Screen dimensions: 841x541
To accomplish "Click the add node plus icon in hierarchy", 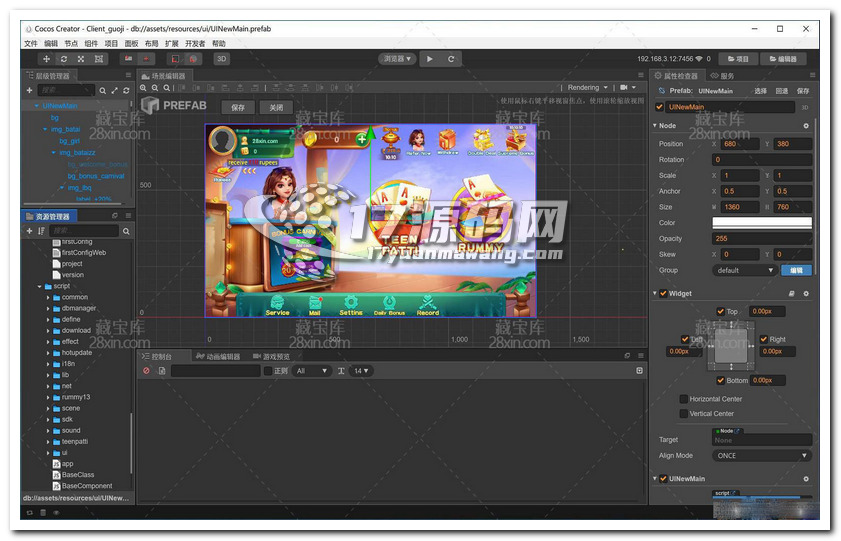I will coord(30,91).
